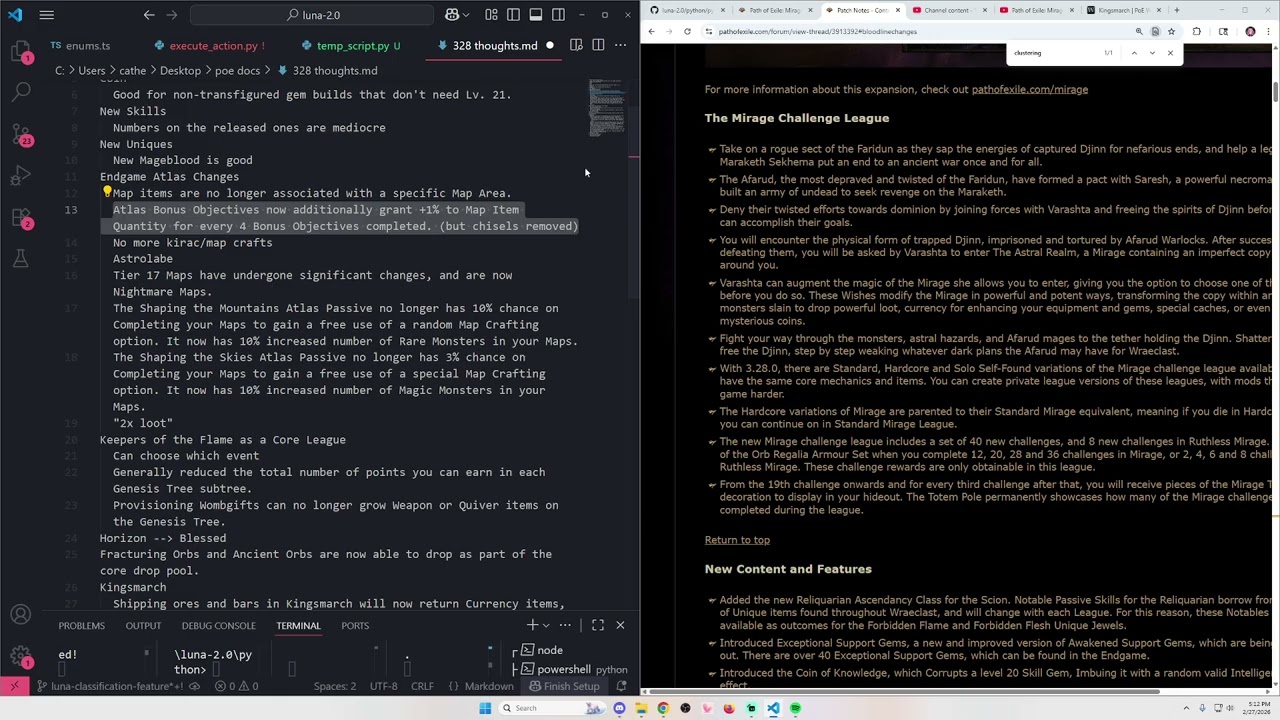Reload the pathofexile.com page
This screenshot has height=720, width=1280.
[x=687, y=32]
